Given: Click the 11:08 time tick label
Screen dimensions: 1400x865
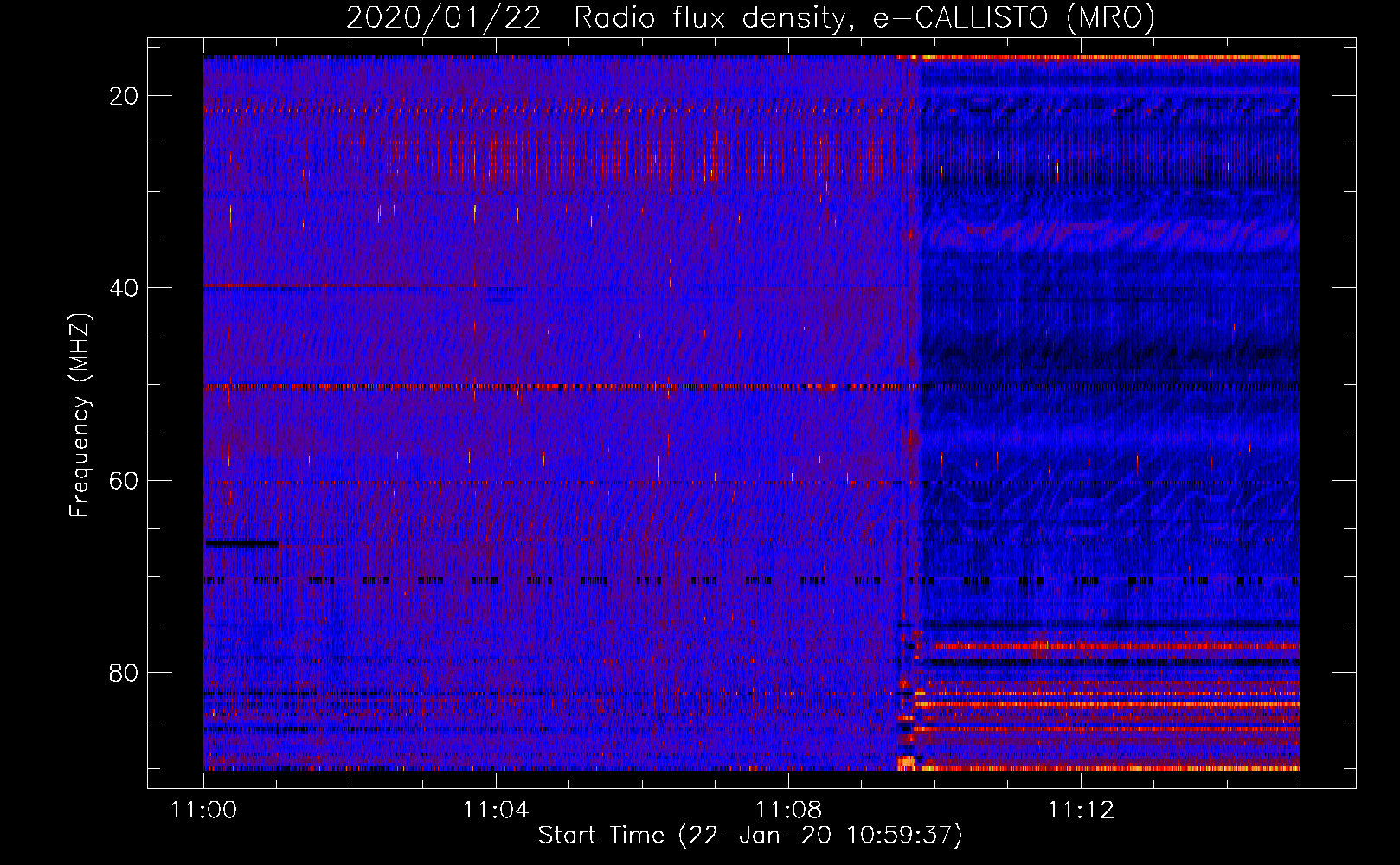Looking at the screenshot, I should click(787, 811).
